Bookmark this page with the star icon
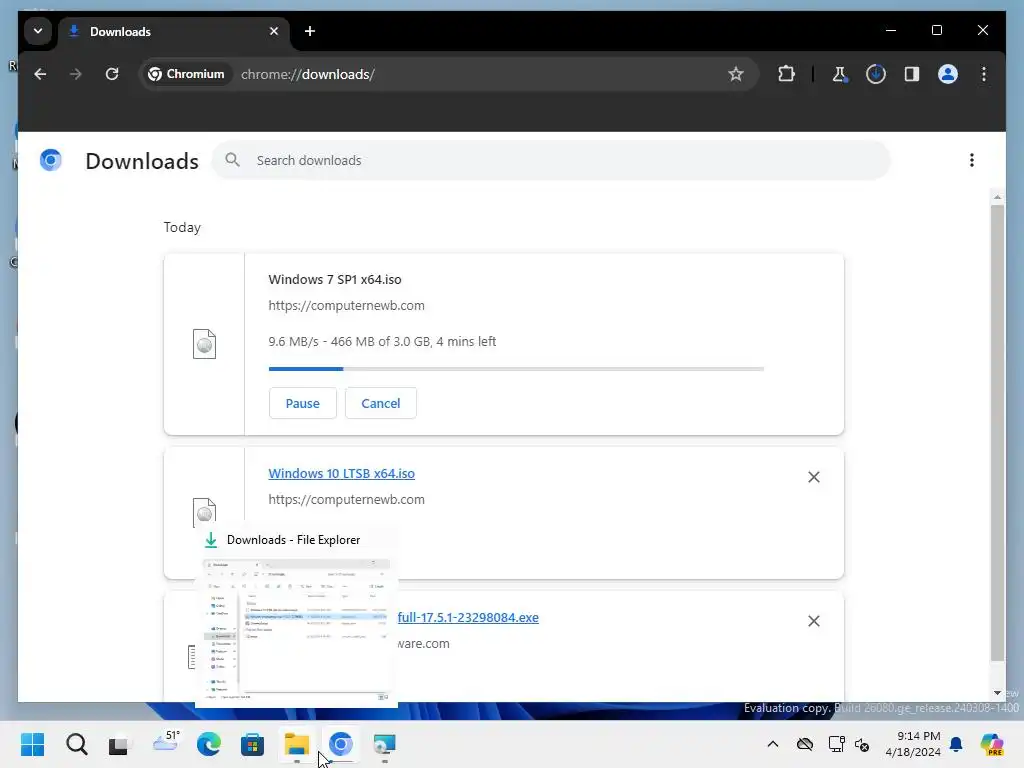Screen dimensions: 1024x768 pos(736,74)
